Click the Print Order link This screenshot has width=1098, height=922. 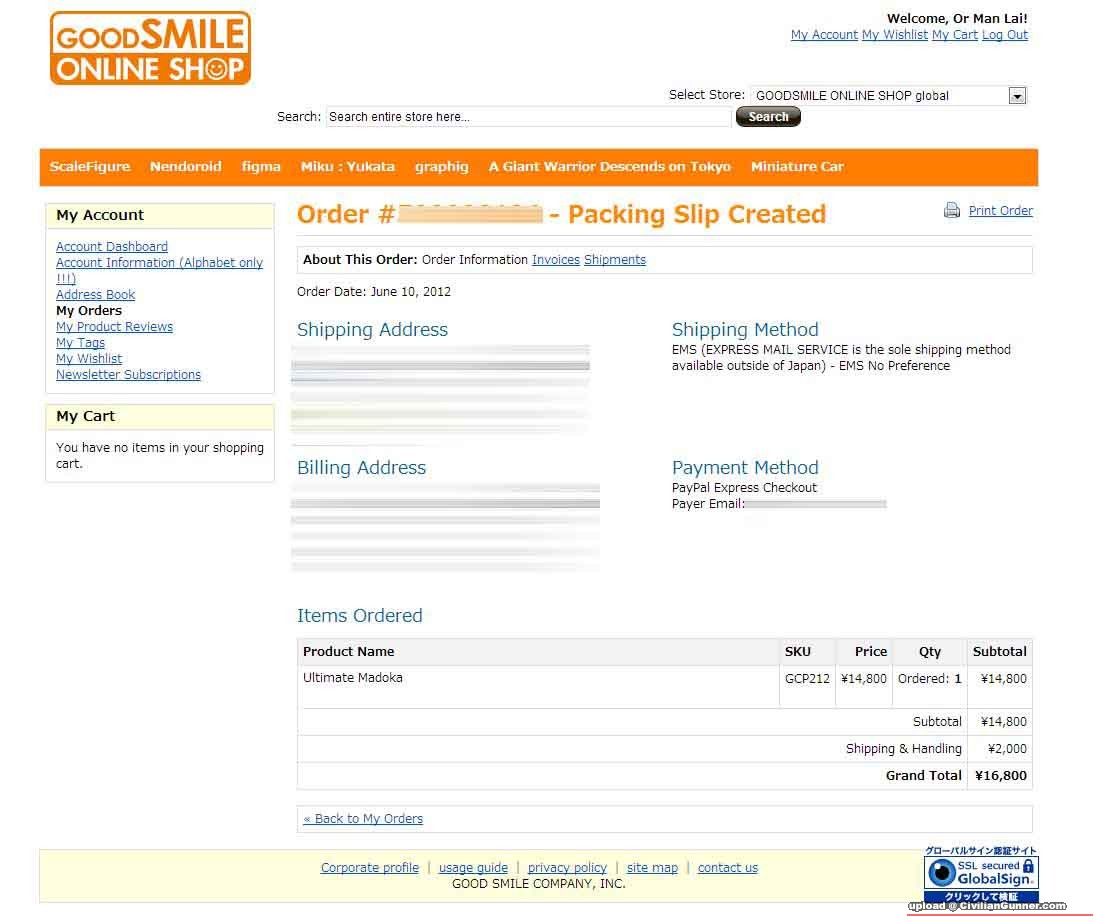pyautogui.click(x=1000, y=211)
